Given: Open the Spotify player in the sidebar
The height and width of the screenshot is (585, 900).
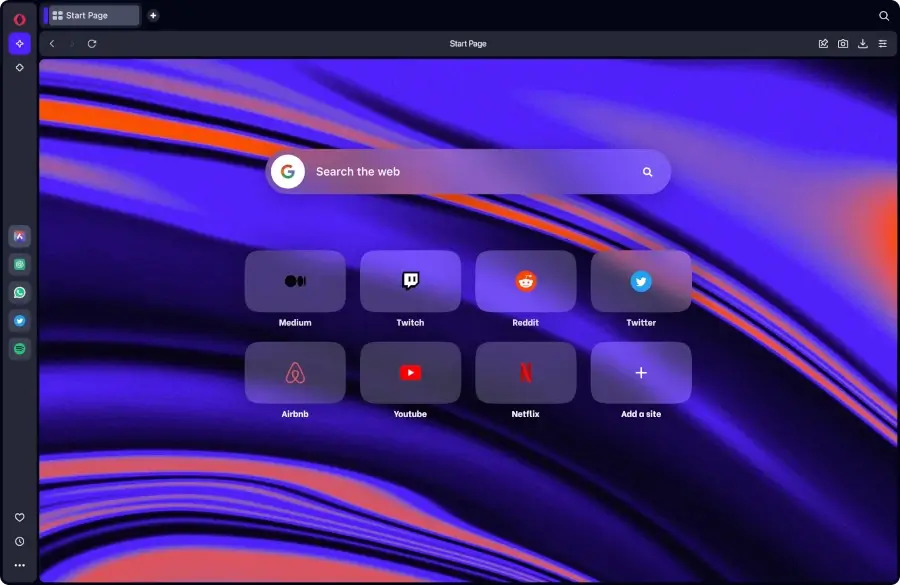Looking at the screenshot, I should coord(19,348).
